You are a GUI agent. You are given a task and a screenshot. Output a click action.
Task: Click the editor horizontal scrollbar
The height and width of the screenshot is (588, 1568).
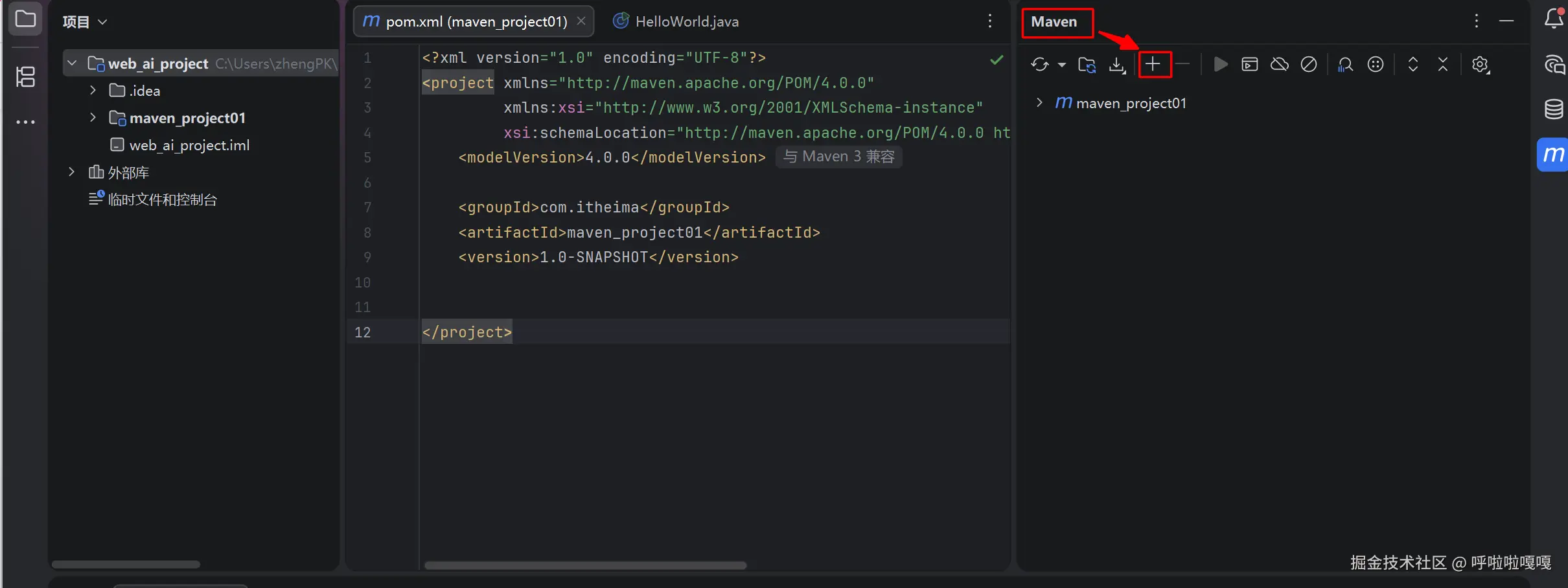[x=585, y=565]
